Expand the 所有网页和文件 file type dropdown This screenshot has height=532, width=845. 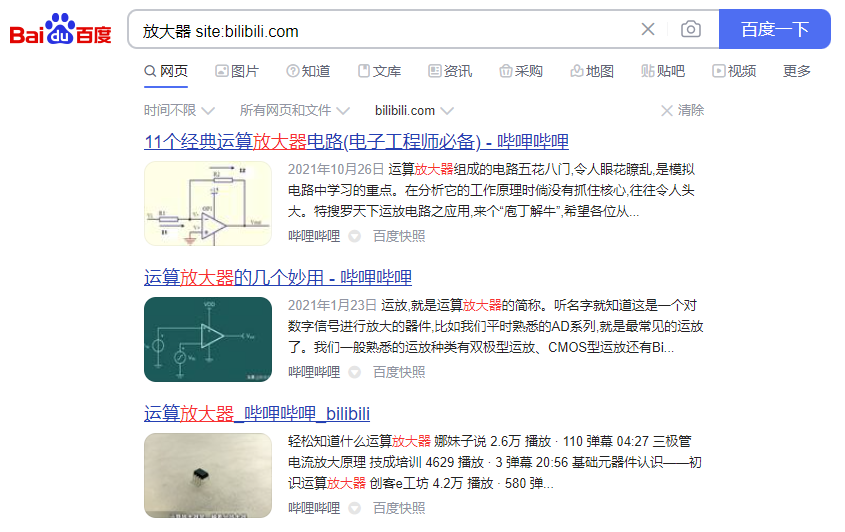[295, 110]
